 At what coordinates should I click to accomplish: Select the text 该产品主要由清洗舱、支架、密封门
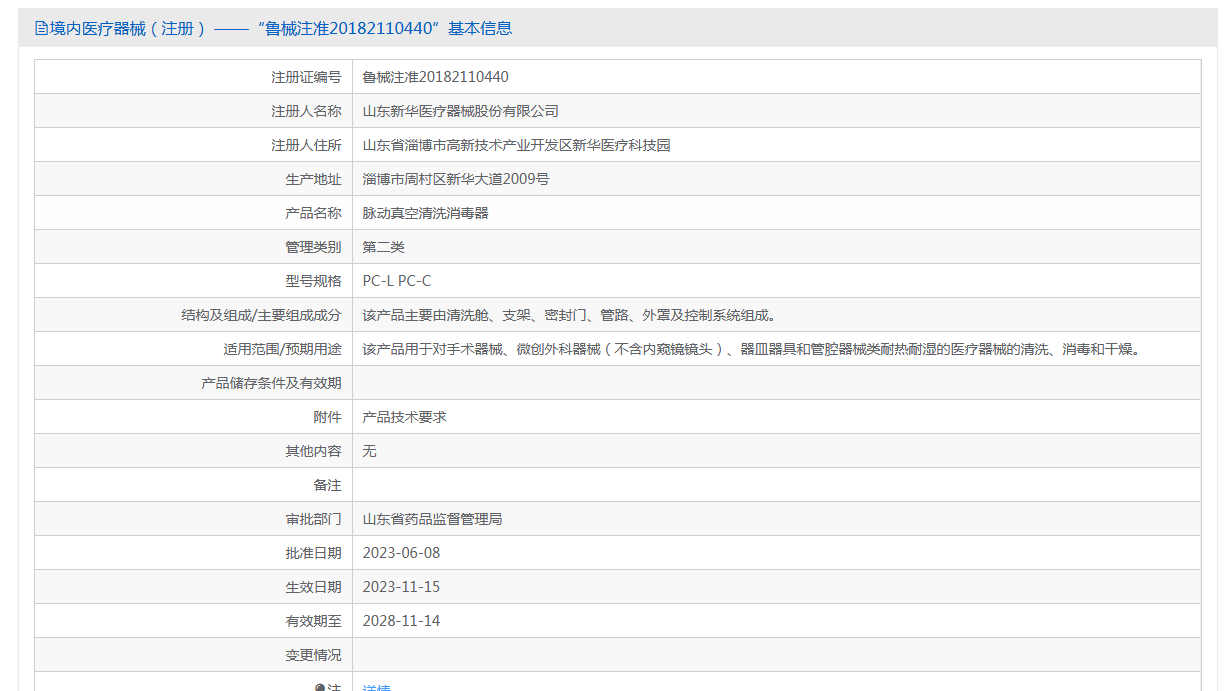tap(474, 315)
